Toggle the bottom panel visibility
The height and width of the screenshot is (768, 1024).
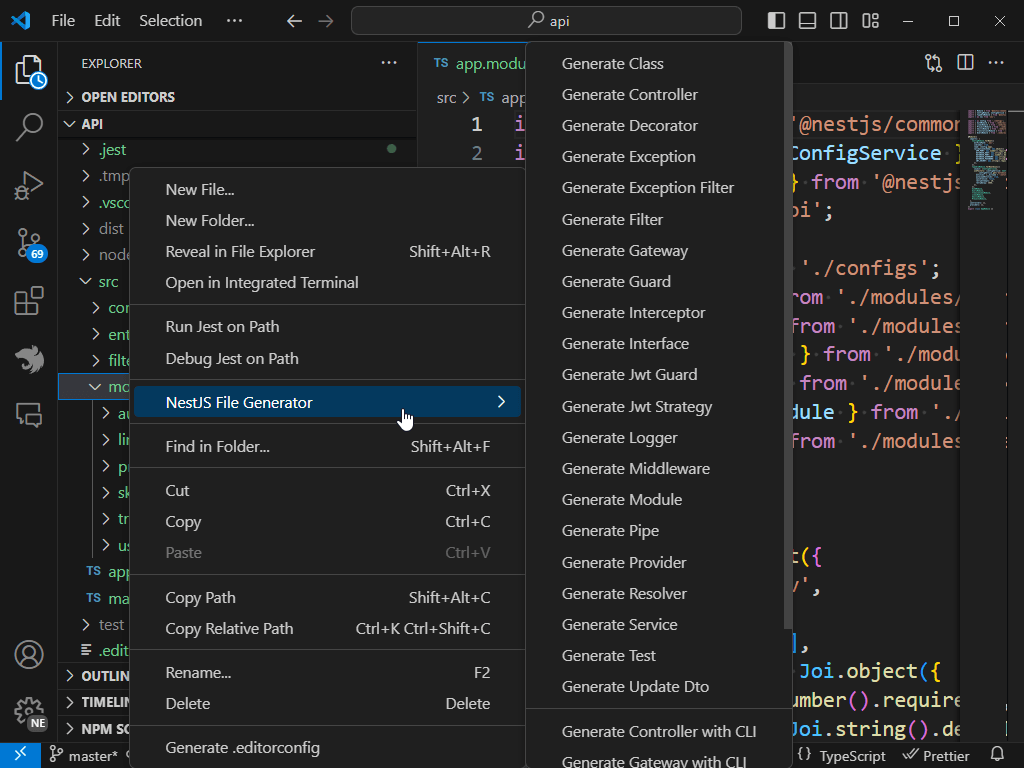pyautogui.click(x=807, y=20)
